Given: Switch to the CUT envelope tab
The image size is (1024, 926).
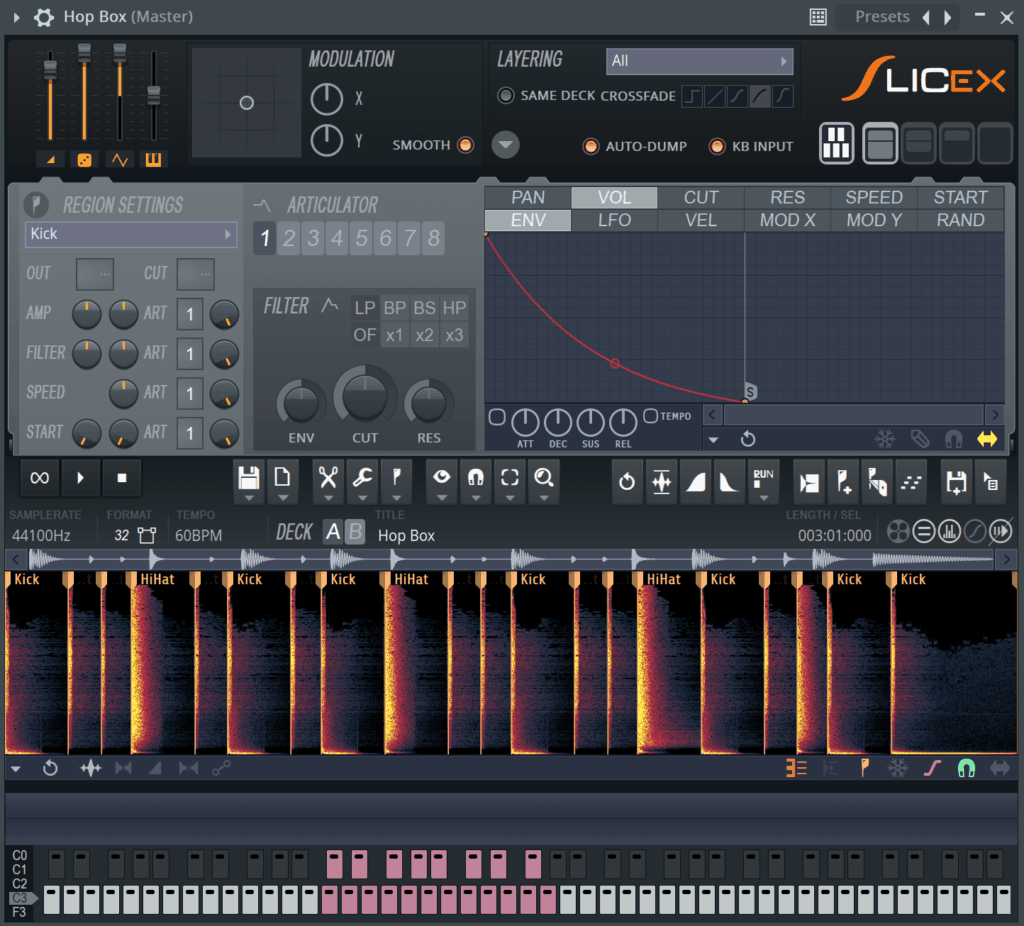Looking at the screenshot, I should pyautogui.click(x=701, y=197).
